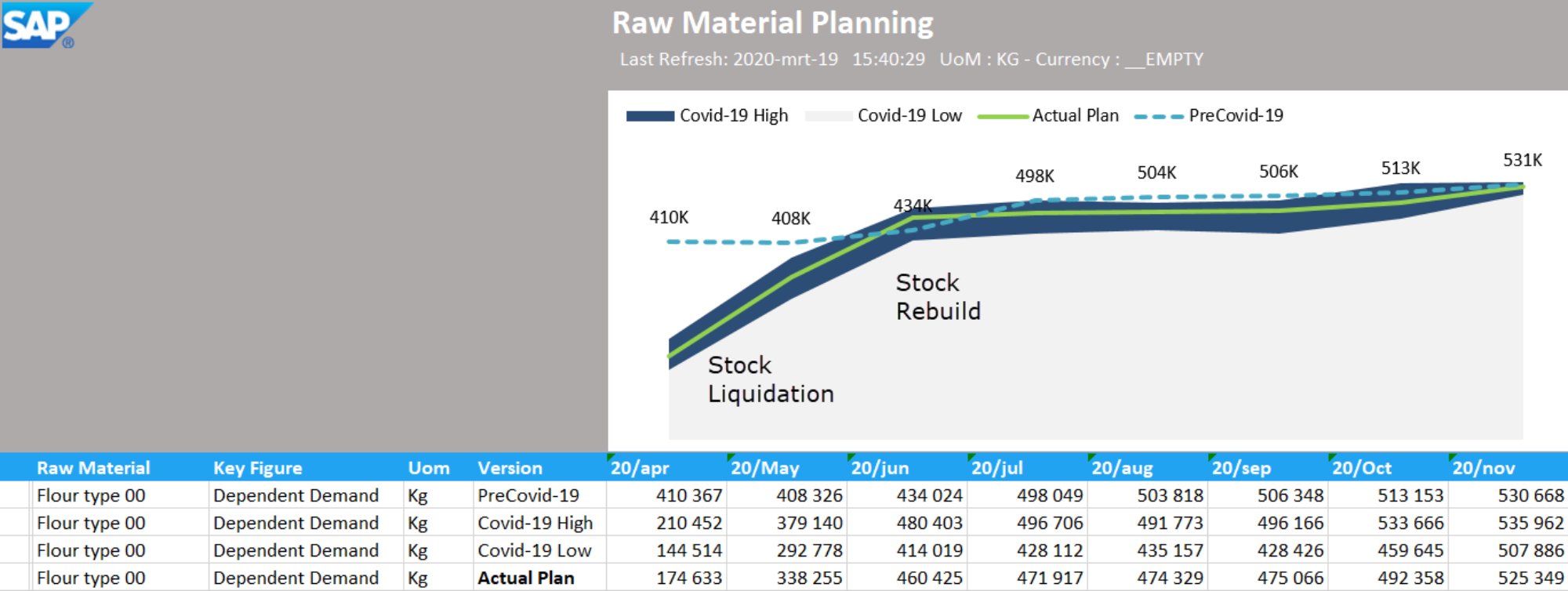
Task: Select the PreCovid-19 April value 410 367
Action: pos(688,495)
